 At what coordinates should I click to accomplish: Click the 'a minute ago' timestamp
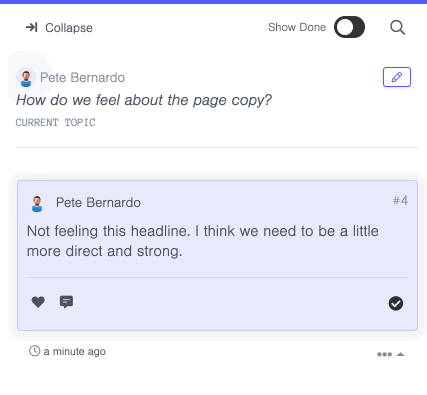click(74, 351)
